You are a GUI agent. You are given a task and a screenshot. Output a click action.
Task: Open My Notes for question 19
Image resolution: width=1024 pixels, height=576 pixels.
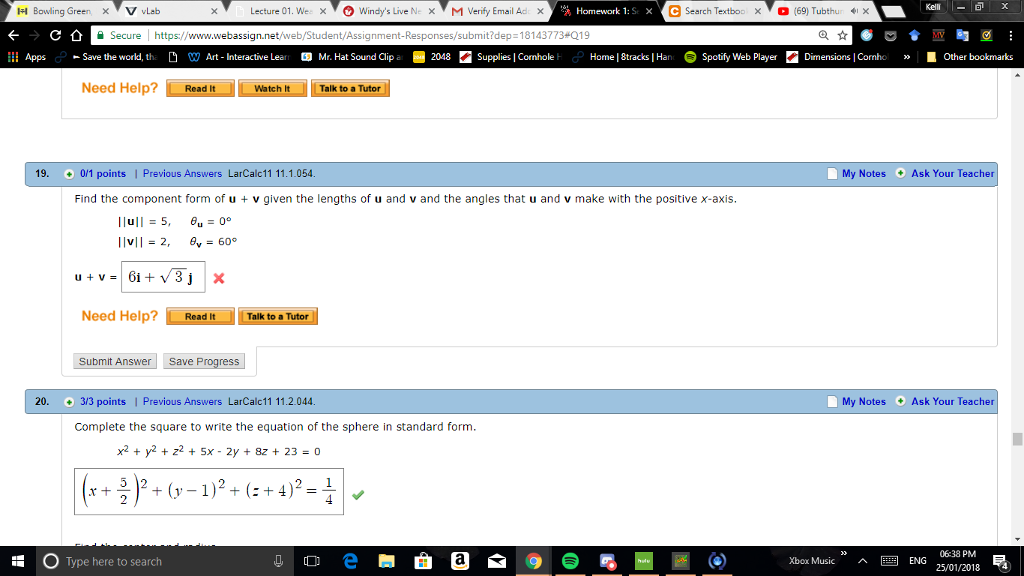(x=863, y=174)
